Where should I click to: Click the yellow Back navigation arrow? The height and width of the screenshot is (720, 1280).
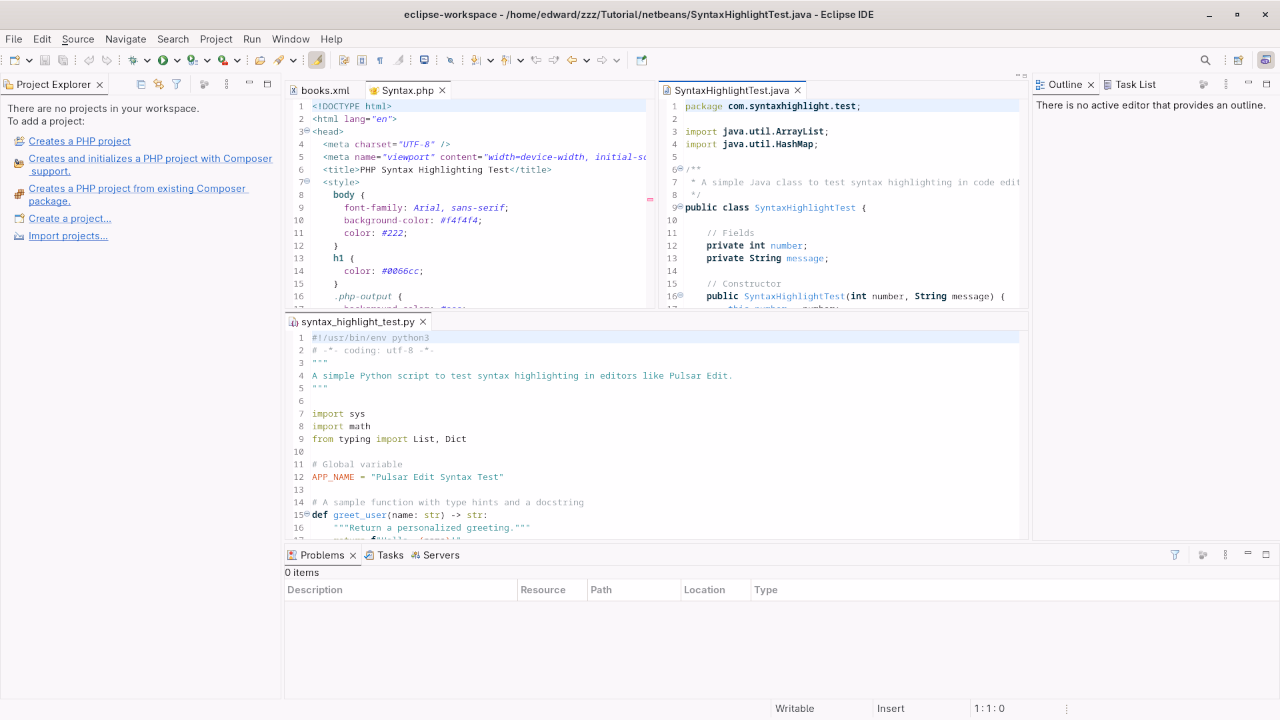point(572,60)
